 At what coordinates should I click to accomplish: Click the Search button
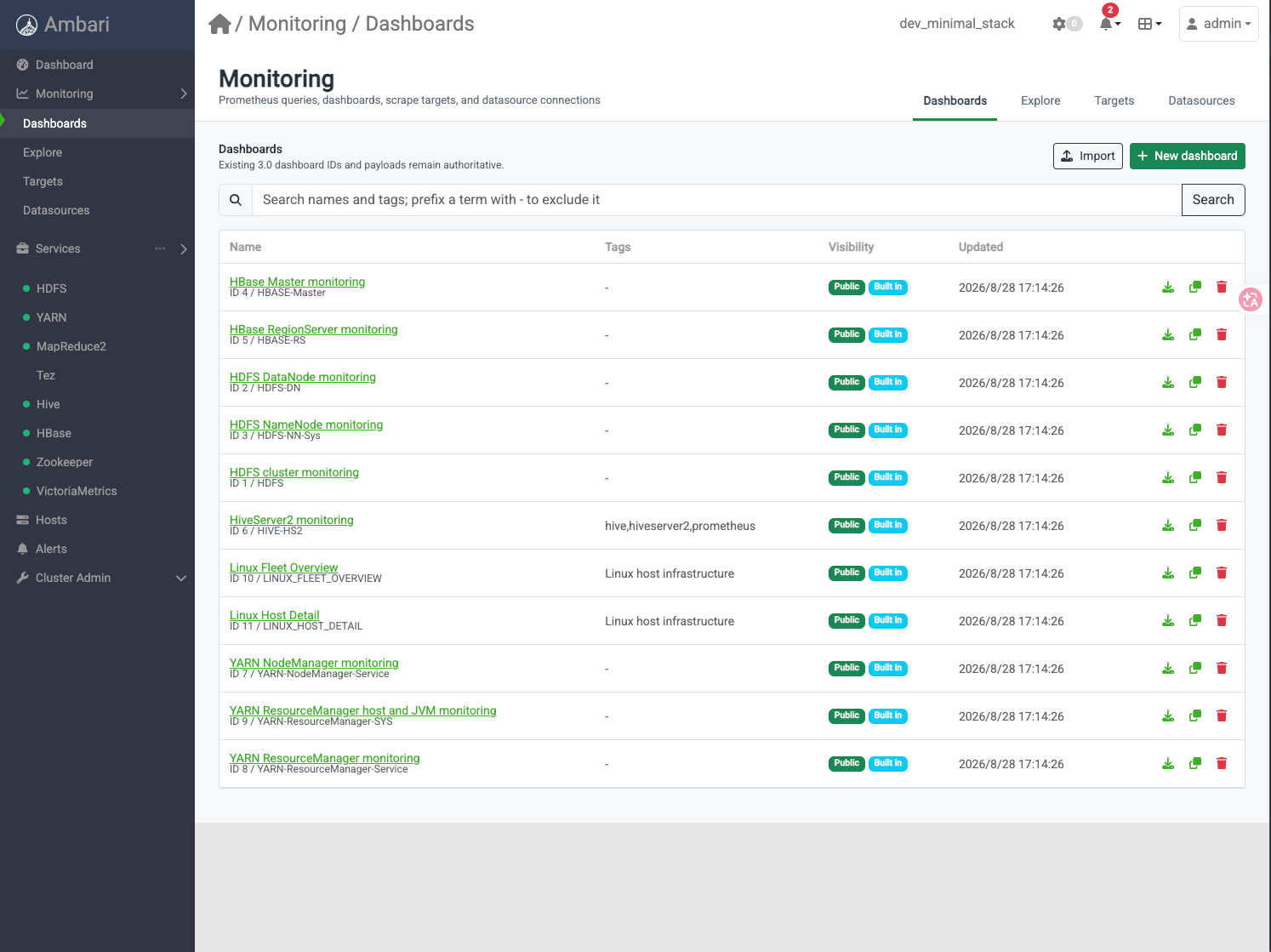(1213, 200)
